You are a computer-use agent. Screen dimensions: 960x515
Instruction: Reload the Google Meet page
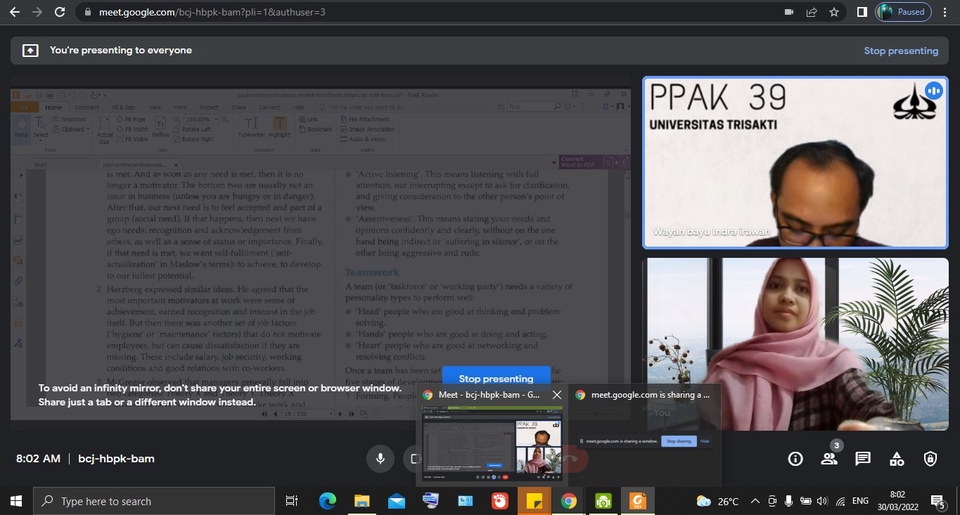(60, 12)
